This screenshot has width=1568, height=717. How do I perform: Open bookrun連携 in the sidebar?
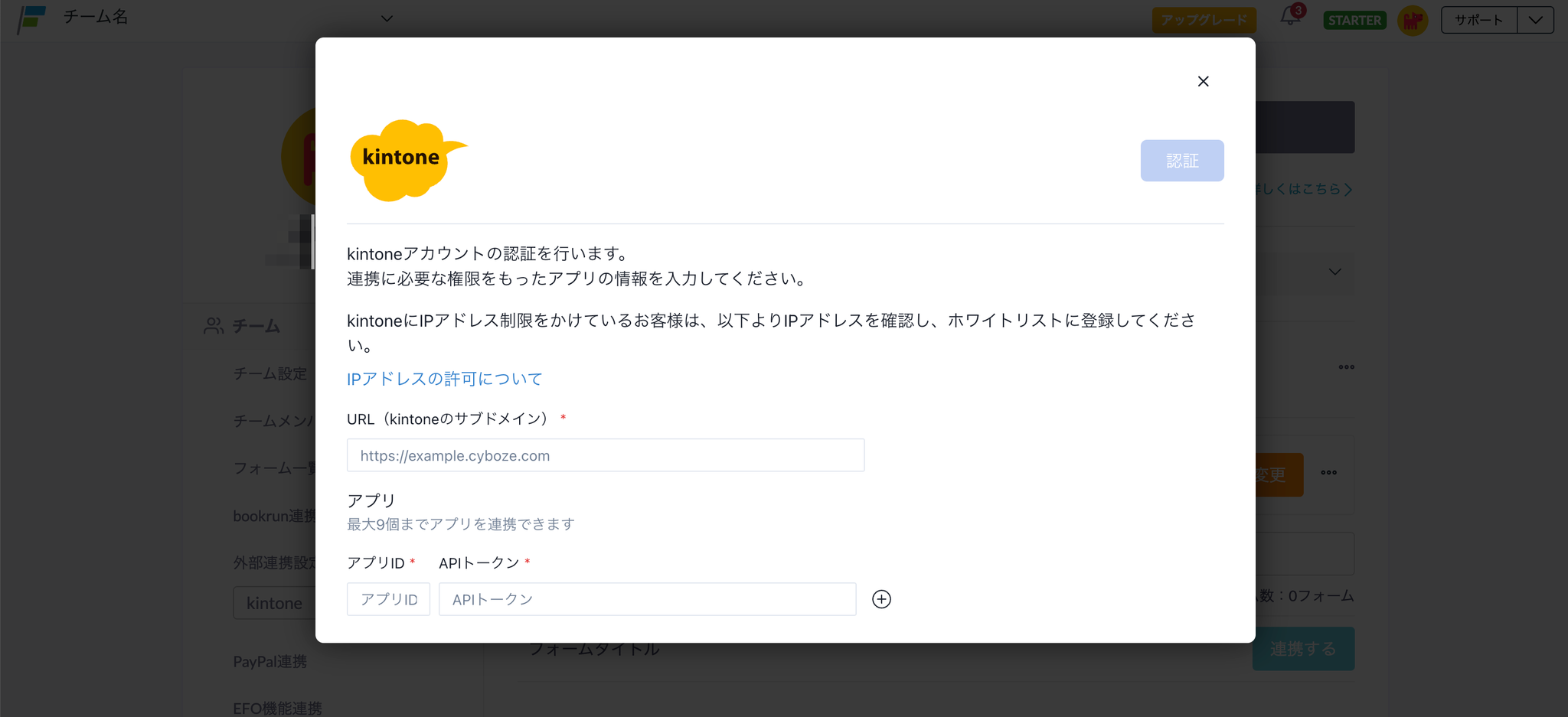[x=274, y=516]
